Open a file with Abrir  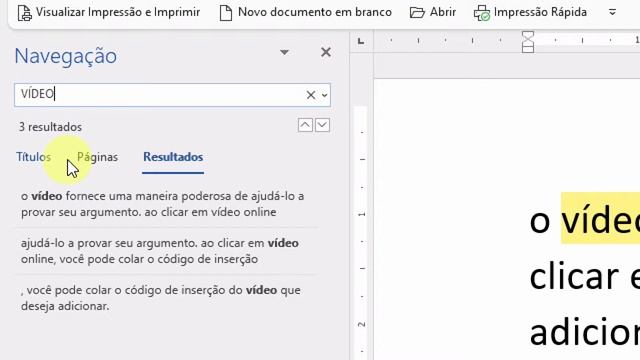pos(433,13)
